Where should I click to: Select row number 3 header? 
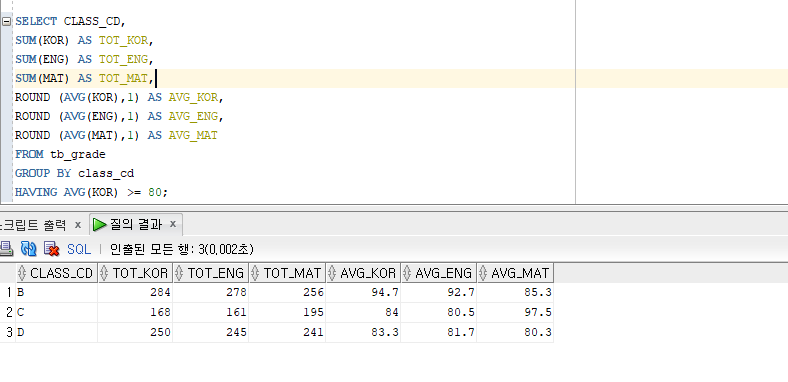(x=8, y=332)
